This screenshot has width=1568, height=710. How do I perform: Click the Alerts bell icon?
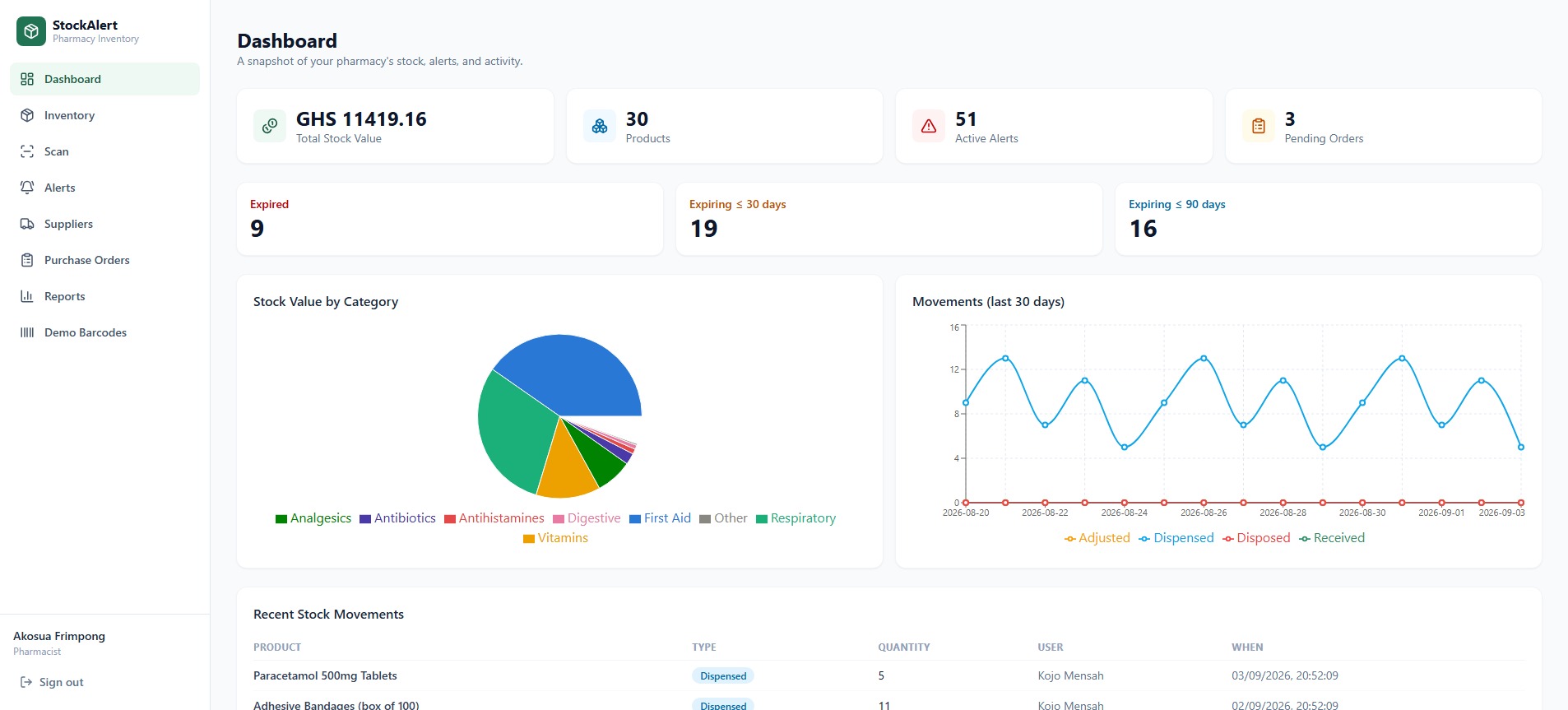[27, 188]
